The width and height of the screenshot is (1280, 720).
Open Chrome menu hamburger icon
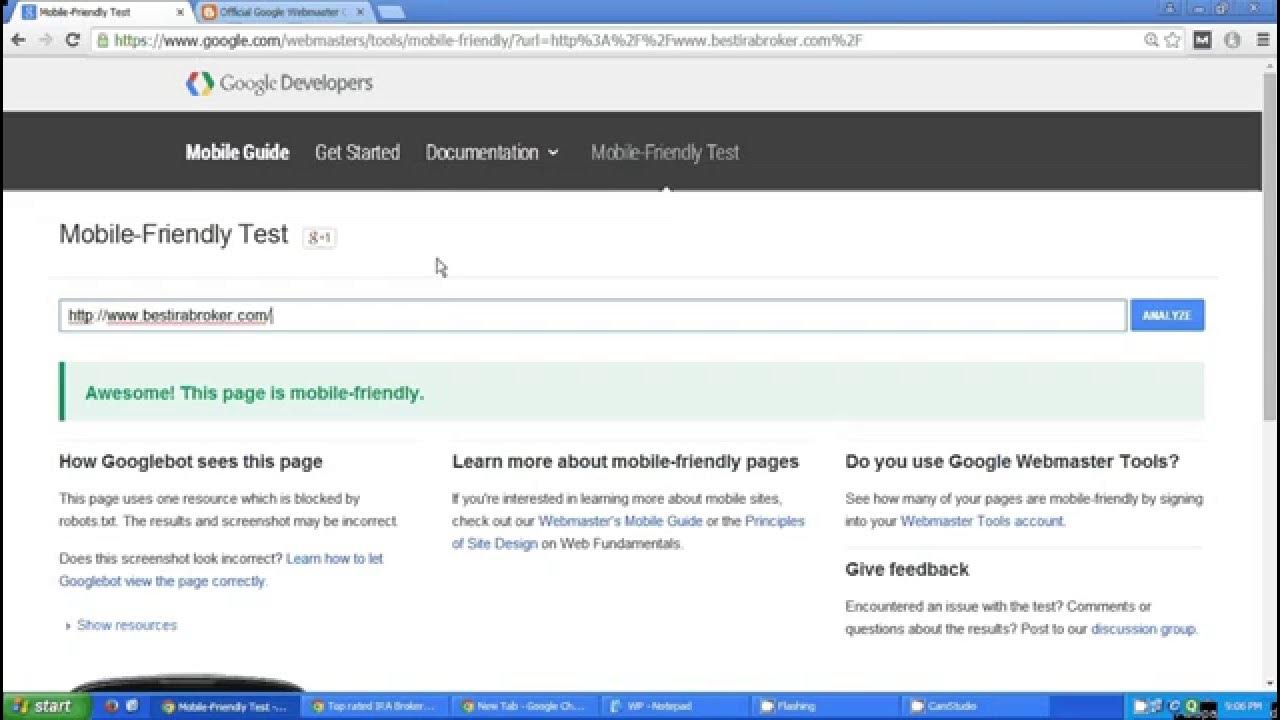[1262, 41]
